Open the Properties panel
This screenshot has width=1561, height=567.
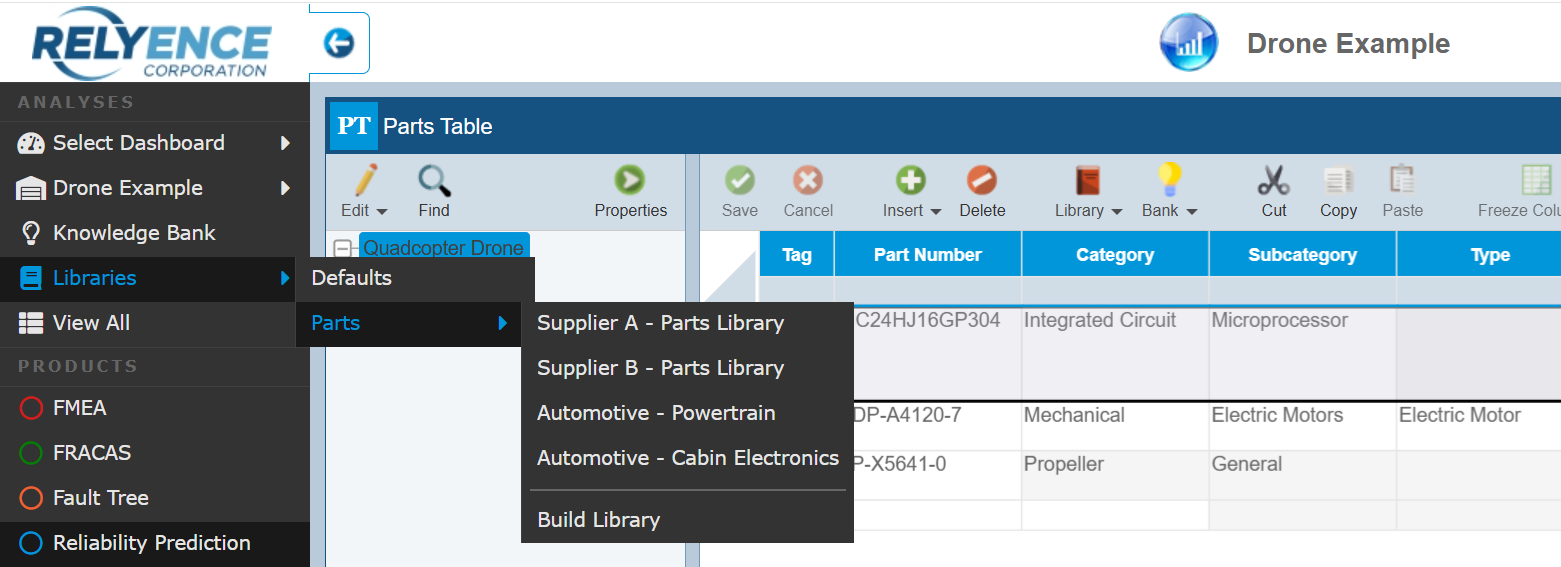[x=630, y=192]
